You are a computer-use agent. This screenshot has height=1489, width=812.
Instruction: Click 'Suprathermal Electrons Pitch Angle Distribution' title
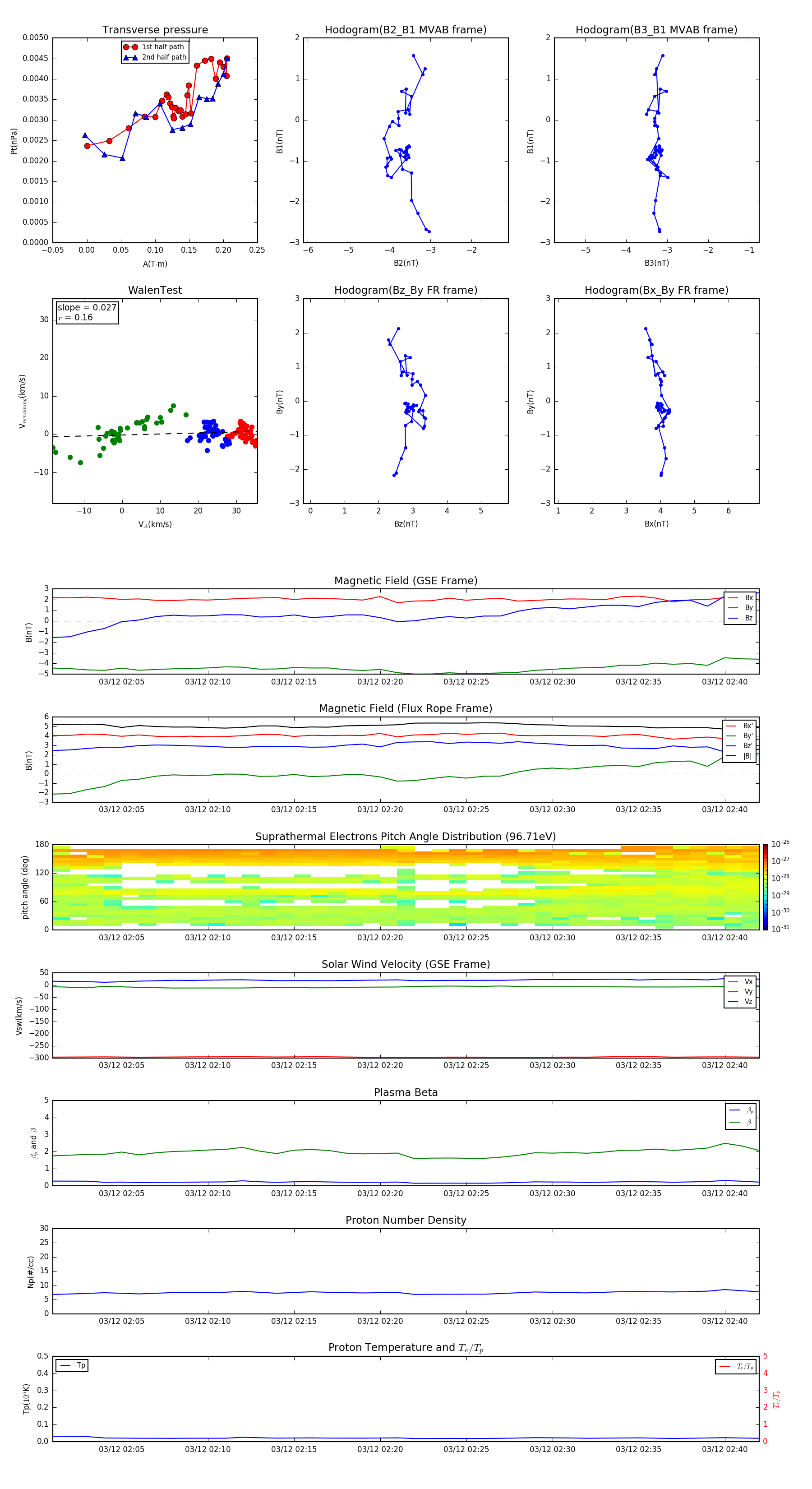pos(406,837)
